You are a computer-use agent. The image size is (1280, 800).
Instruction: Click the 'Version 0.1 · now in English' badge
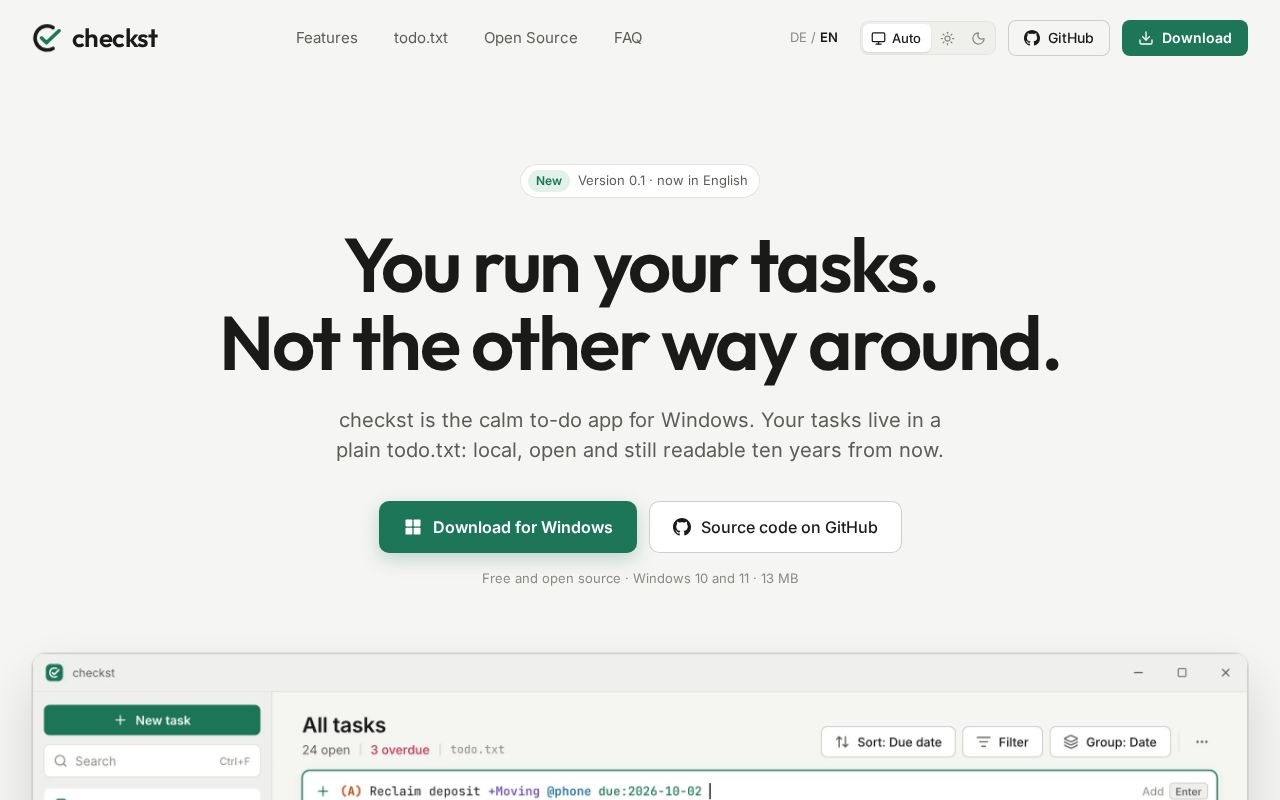coord(640,181)
